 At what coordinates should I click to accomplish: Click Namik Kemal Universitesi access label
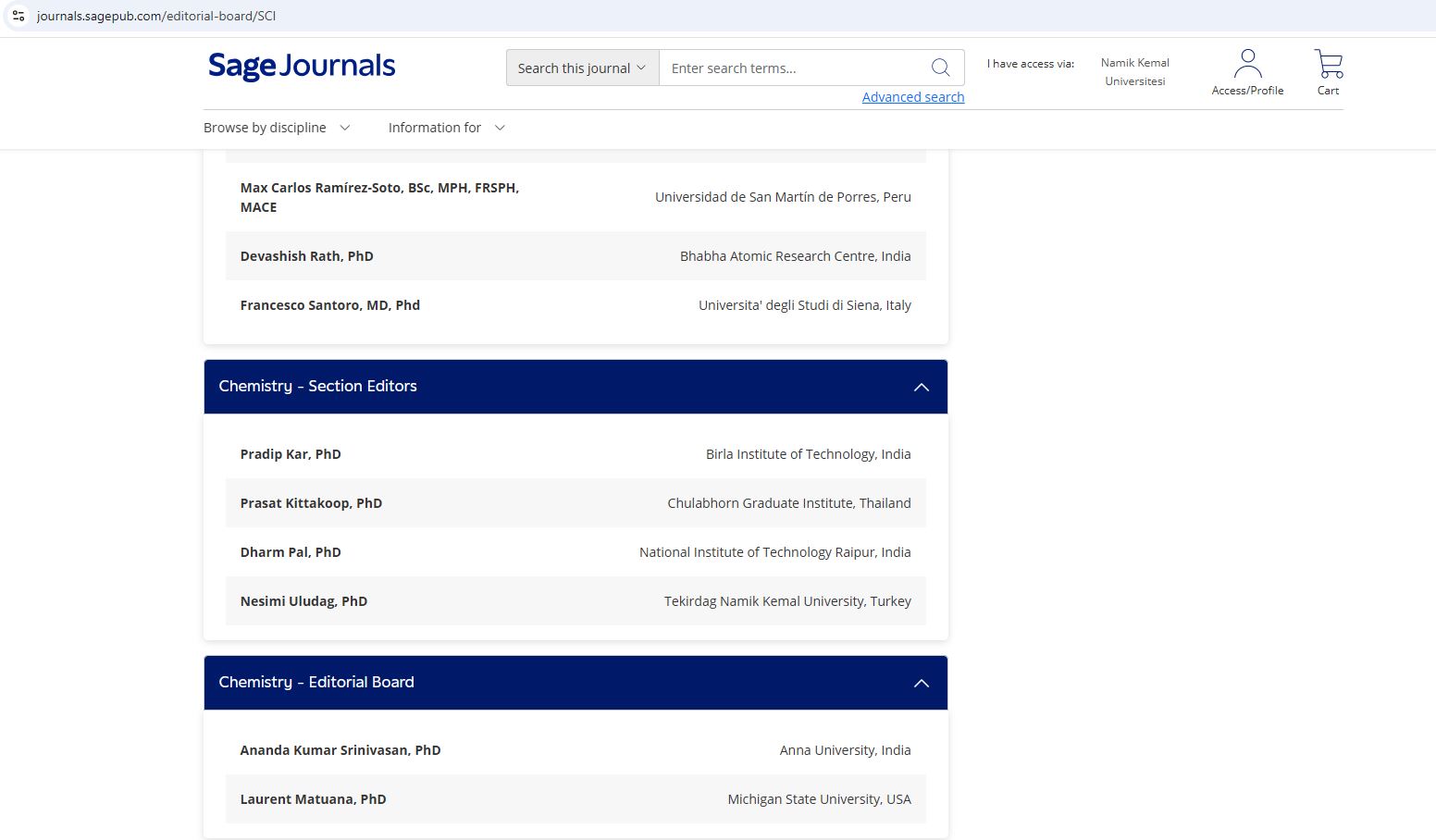pyautogui.click(x=1134, y=72)
